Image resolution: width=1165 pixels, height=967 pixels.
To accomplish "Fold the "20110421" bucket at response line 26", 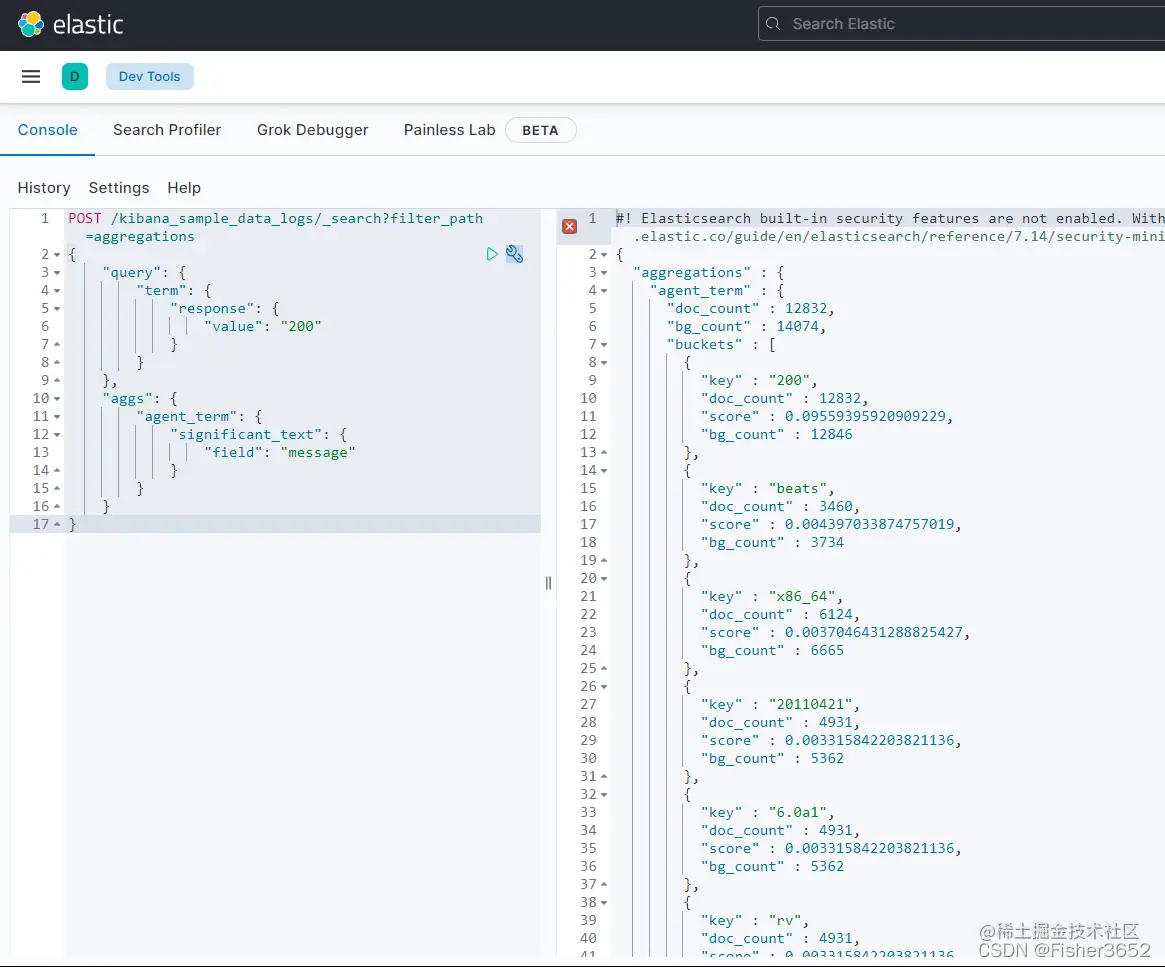I will (604, 687).
